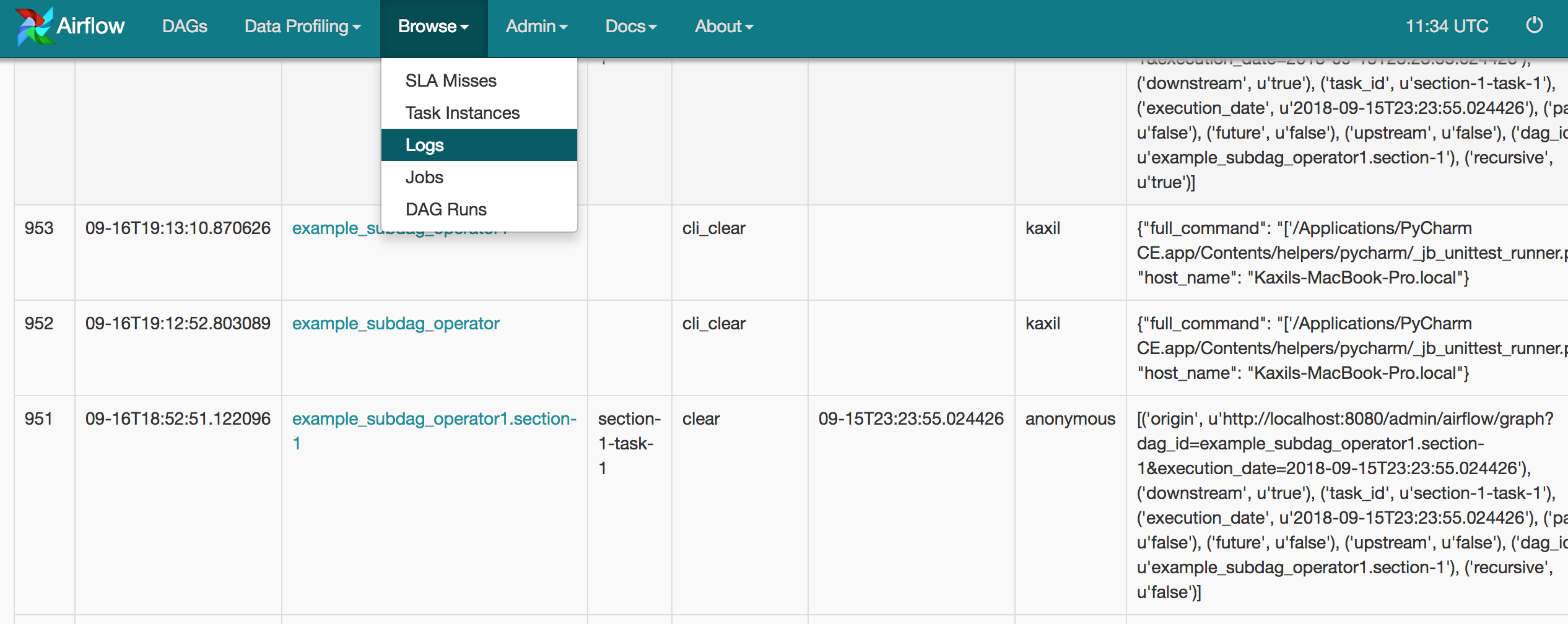Select SLA Misses from Browse menu
This screenshot has height=624, width=1568.
[479, 80]
